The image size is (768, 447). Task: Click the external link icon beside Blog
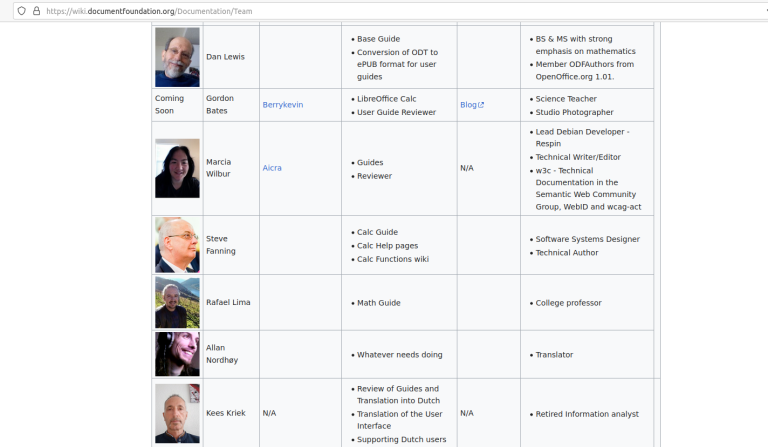point(481,105)
